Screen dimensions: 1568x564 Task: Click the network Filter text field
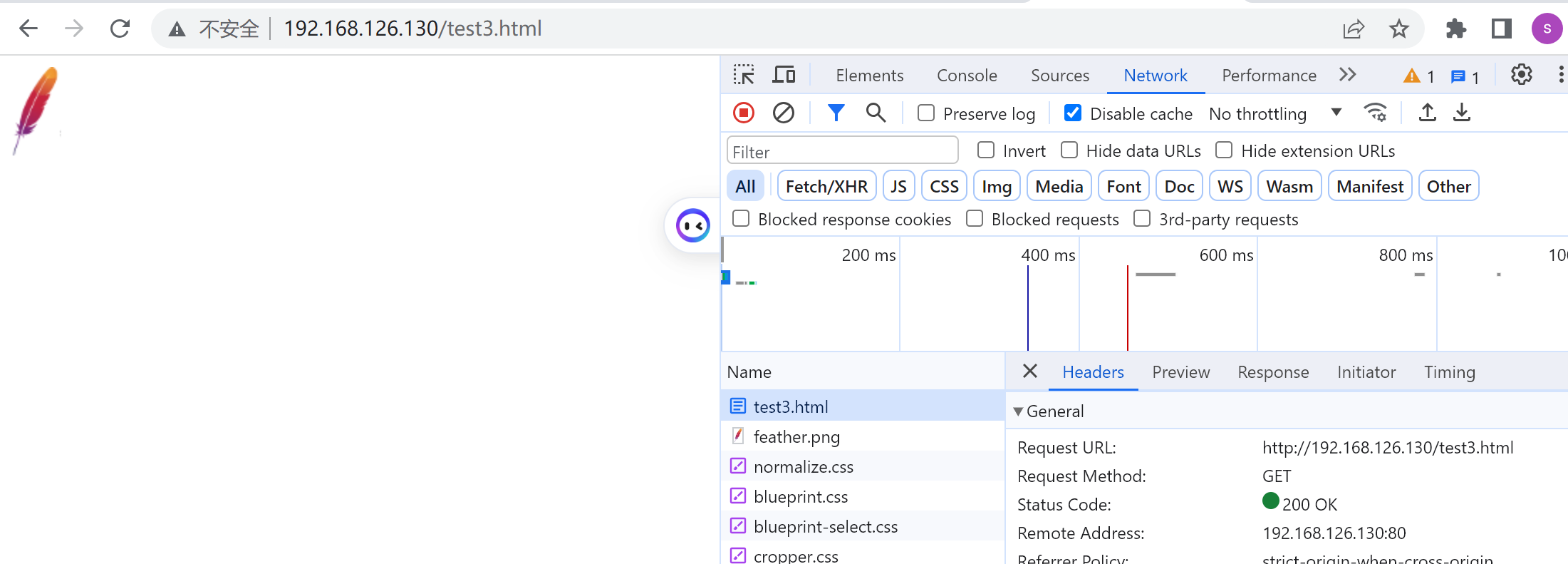842,152
